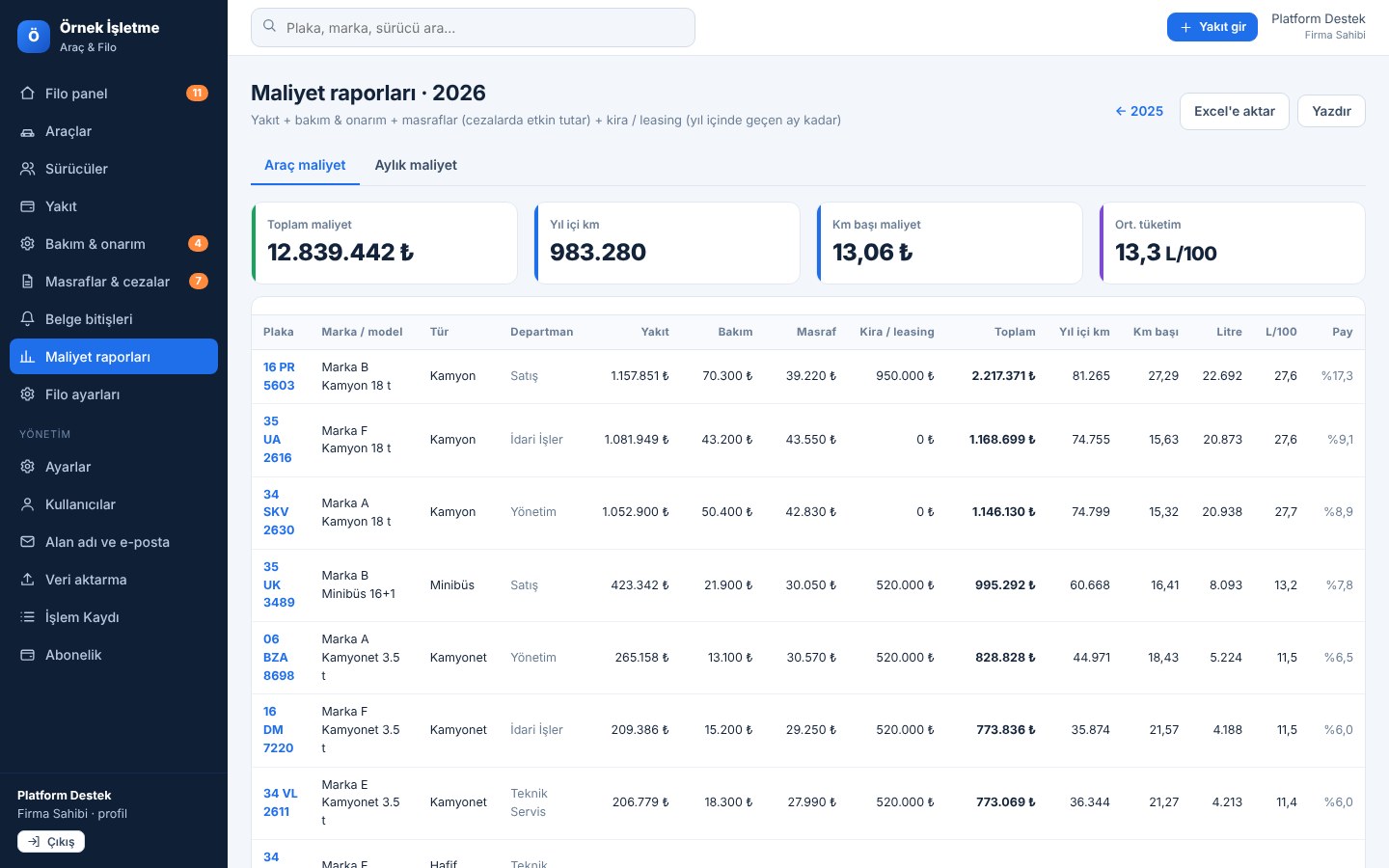Screen dimensions: 1389x868
Task: Click Filo panel badge showing 11
Action: [x=197, y=94]
